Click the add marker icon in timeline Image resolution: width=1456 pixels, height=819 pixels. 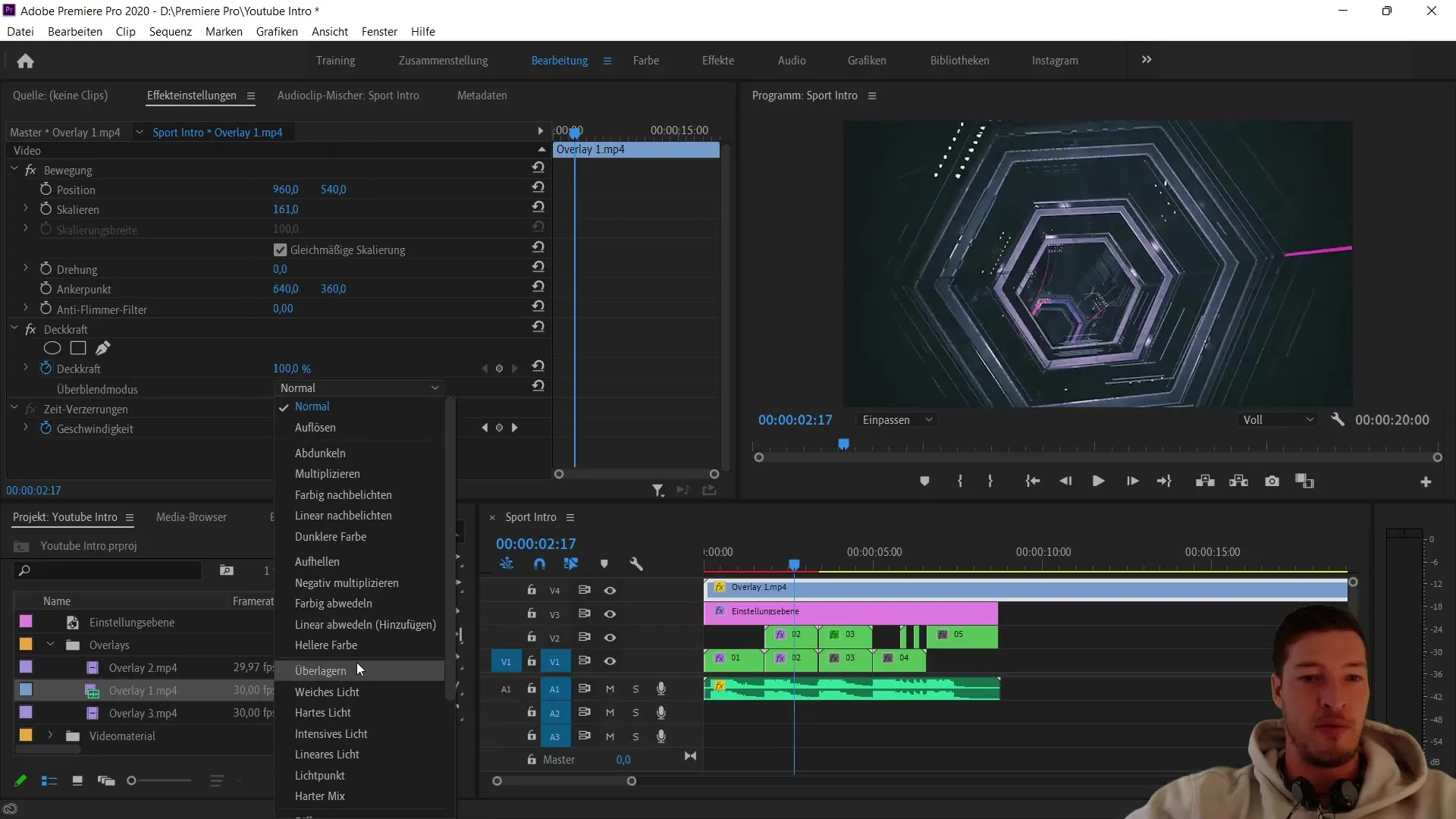[x=605, y=563]
